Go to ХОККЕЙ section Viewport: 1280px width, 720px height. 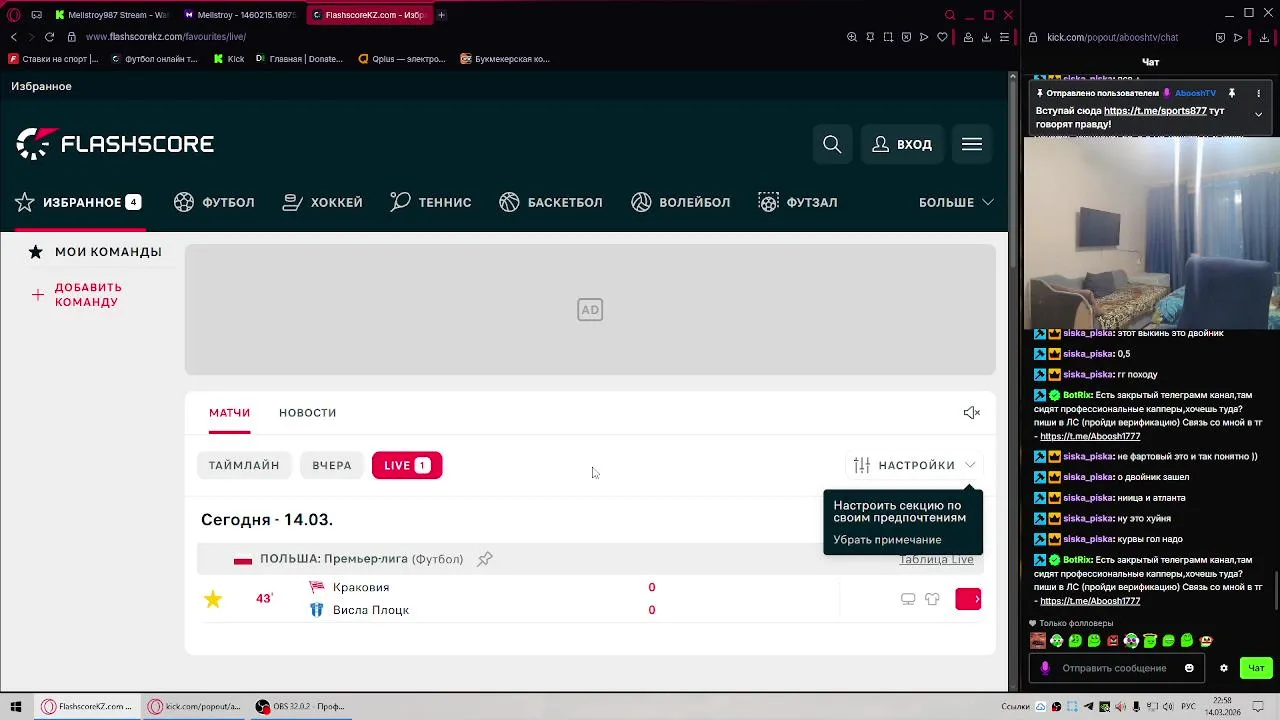[322, 202]
